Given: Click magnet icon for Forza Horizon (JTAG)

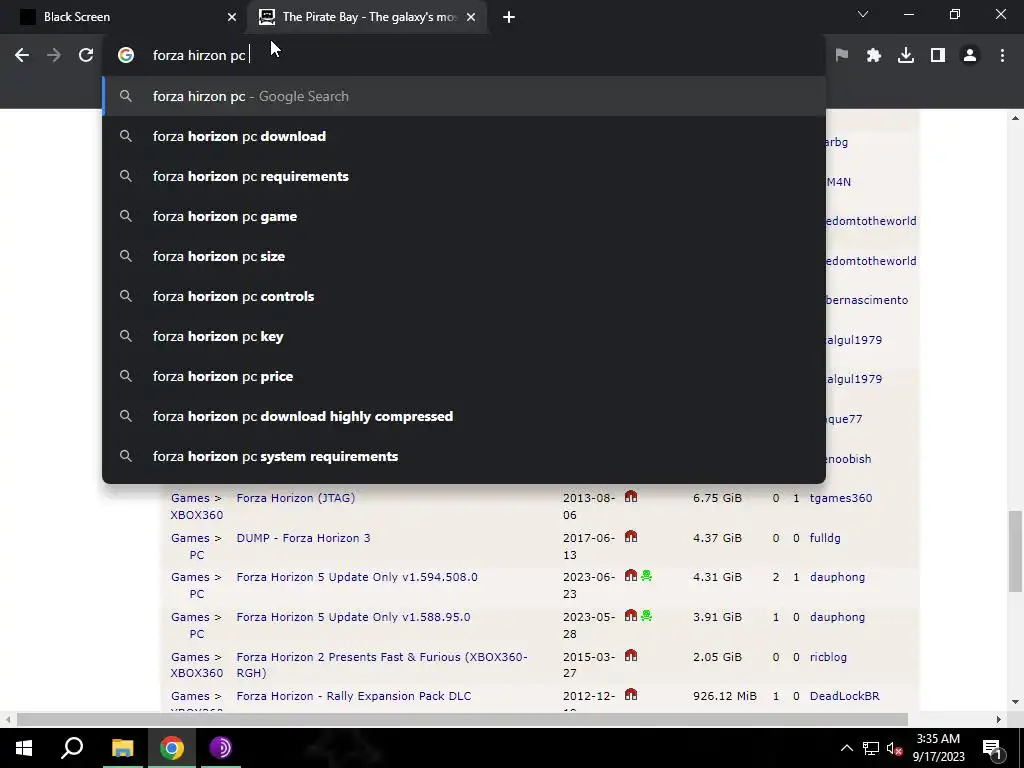Looking at the screenshot, I should [631, 496].
